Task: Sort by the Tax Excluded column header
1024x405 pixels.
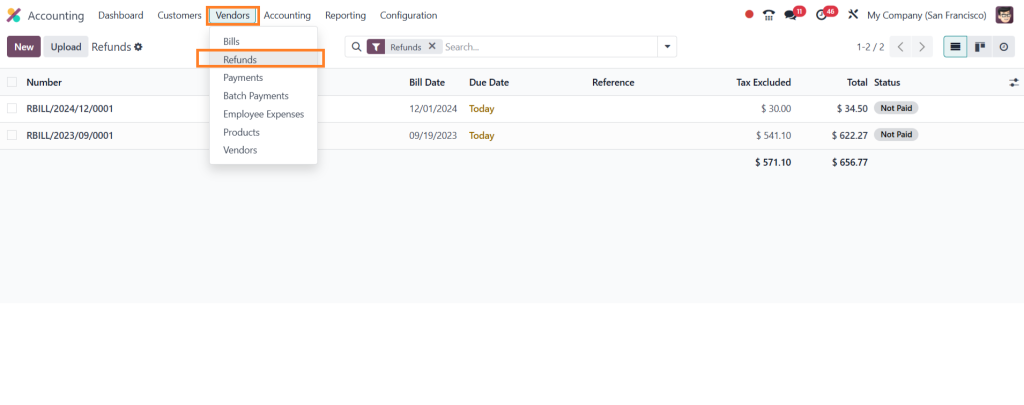Action: click(763, 82)
